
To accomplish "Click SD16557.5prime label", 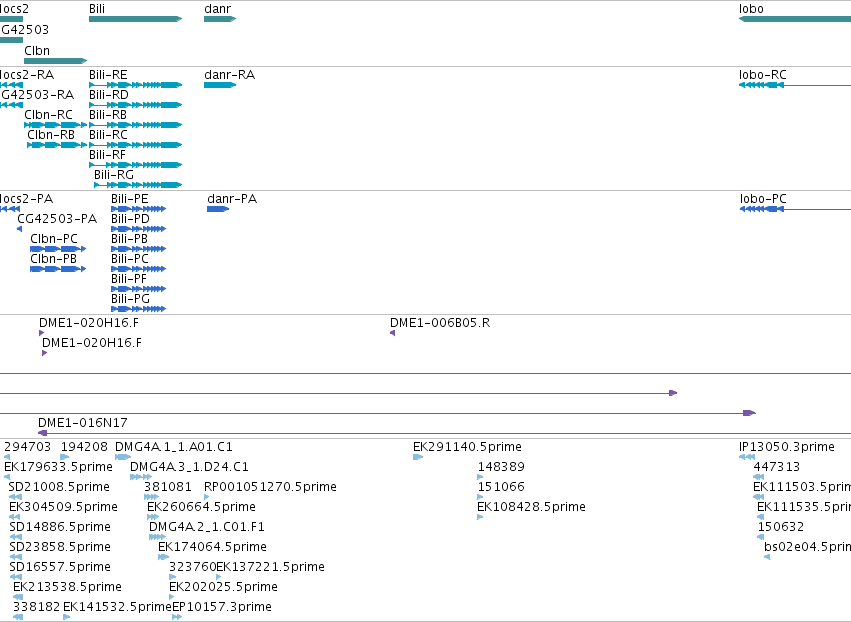I will coord(60,567).
